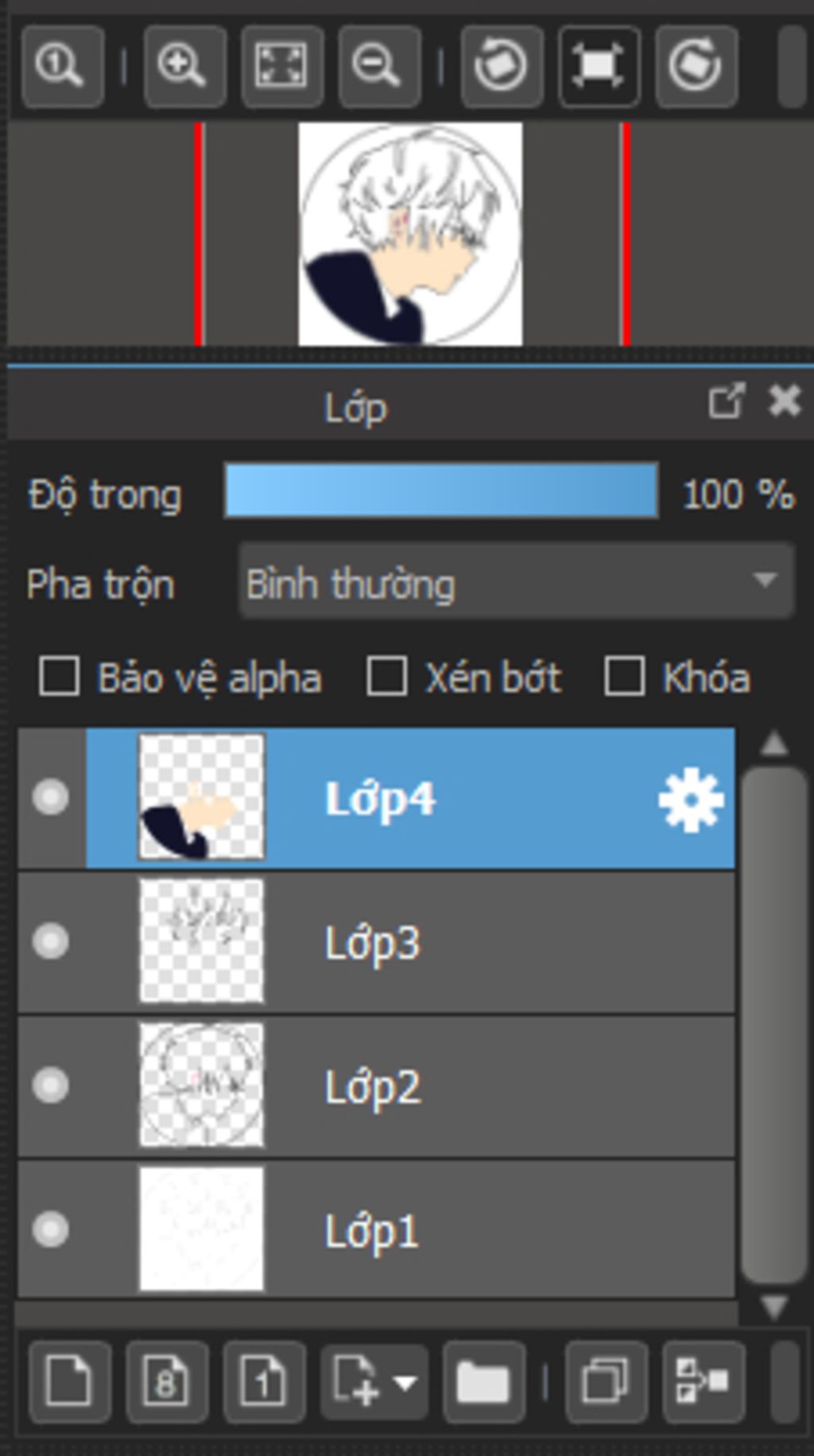Hide the Lớp3 layer visibility
The height and width of the screenshot is (1456, 814).
tap(50, 942)
